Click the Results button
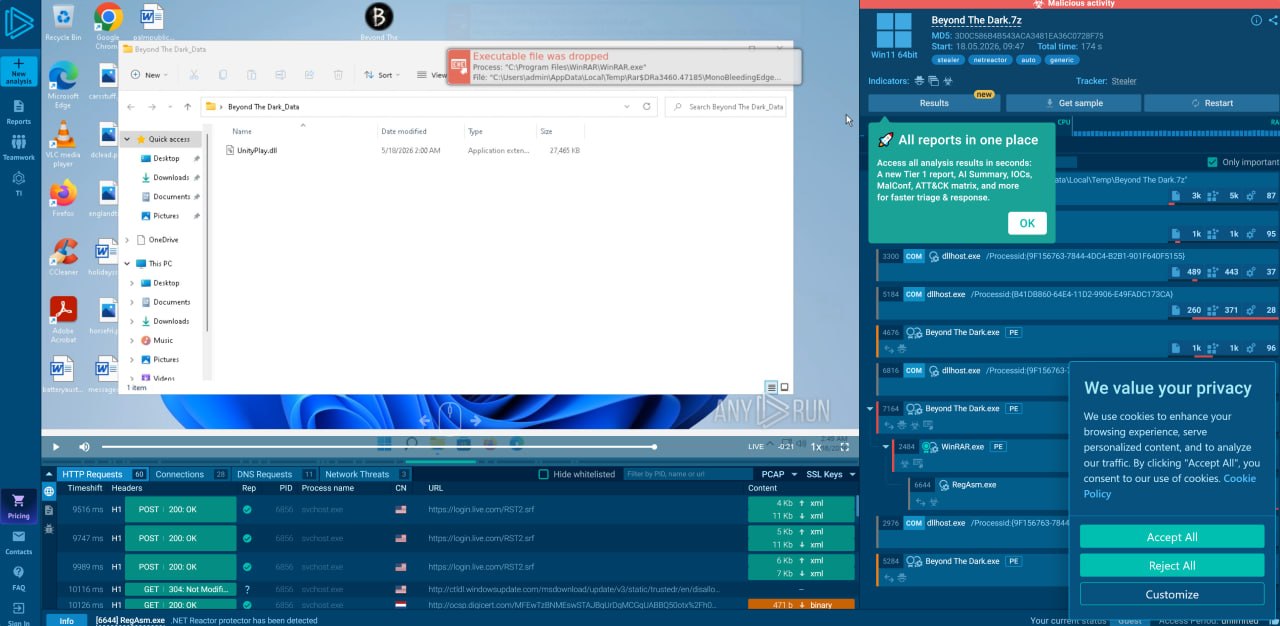This screenshot has width=1280, height=626. point(934,103)
